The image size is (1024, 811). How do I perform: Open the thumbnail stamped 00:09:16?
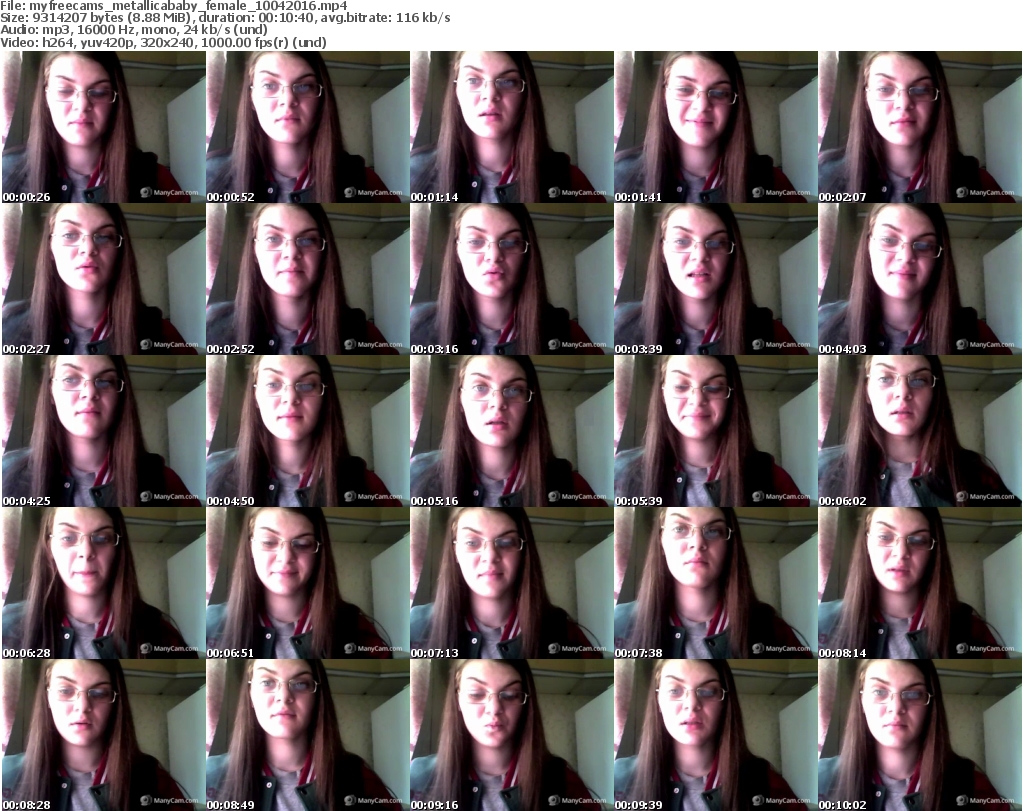tap(512, 735)
